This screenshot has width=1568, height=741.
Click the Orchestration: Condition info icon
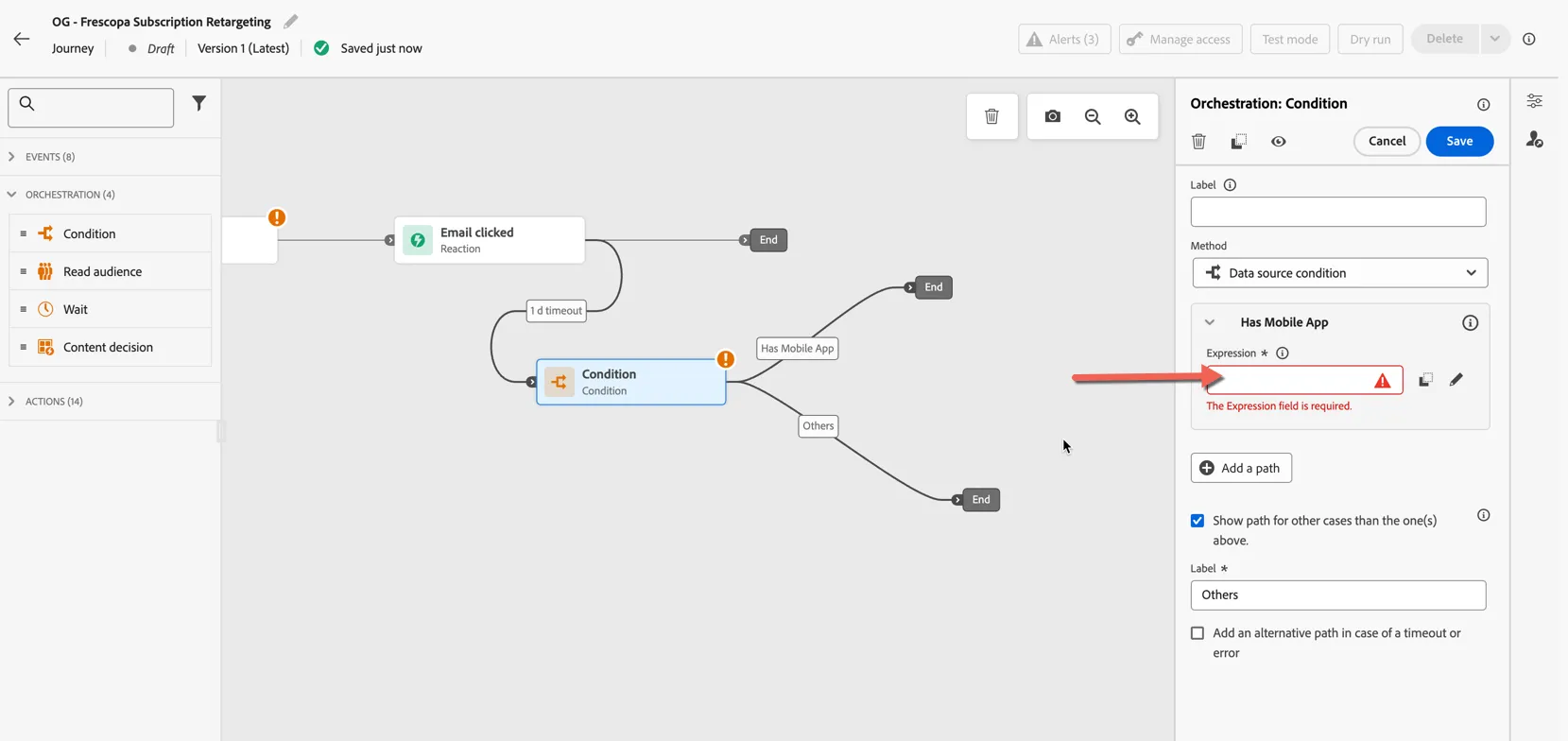[1484, 104]
